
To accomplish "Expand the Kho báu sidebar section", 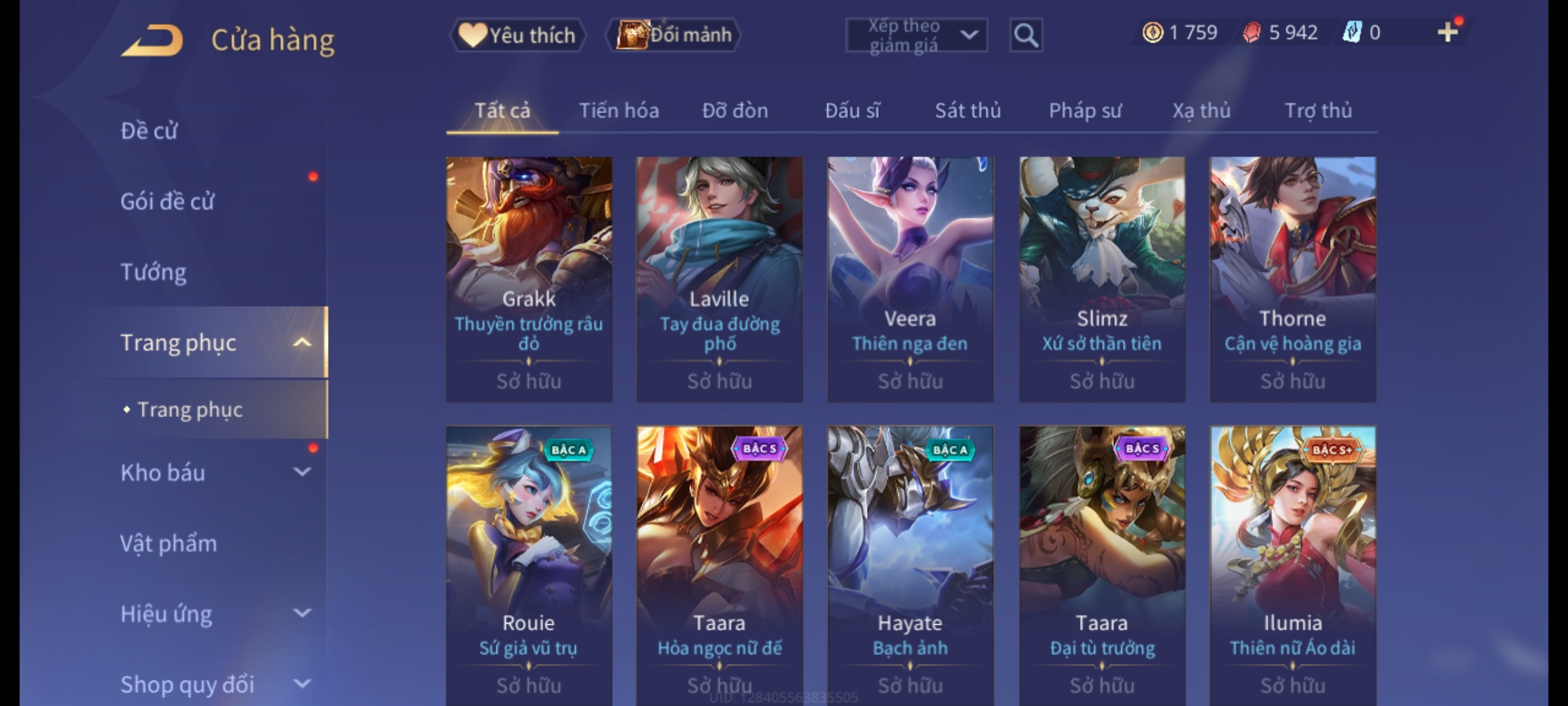I will [x=302, y=471].
